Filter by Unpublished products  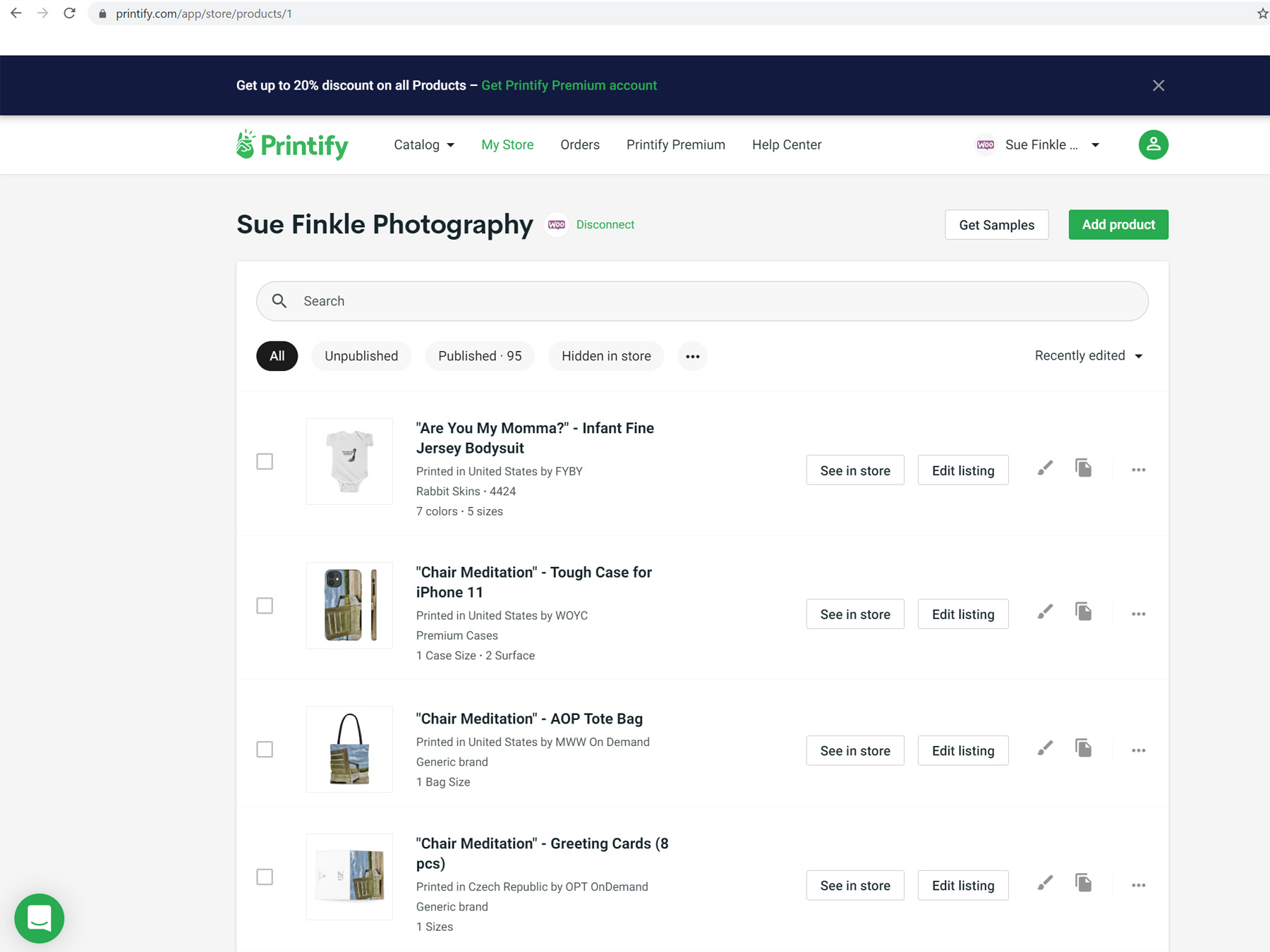coord(361,356)
